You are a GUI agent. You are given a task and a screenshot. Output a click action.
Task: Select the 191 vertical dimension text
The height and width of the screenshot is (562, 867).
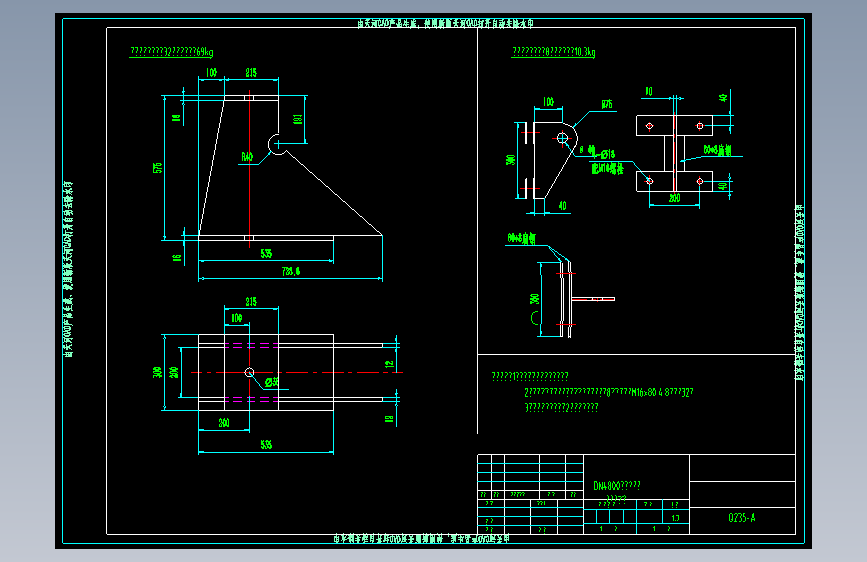tap(297, 119)
